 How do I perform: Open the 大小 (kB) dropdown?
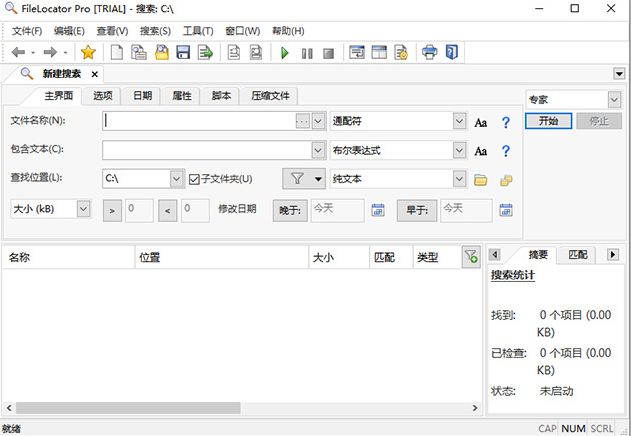tap(83, 210)
